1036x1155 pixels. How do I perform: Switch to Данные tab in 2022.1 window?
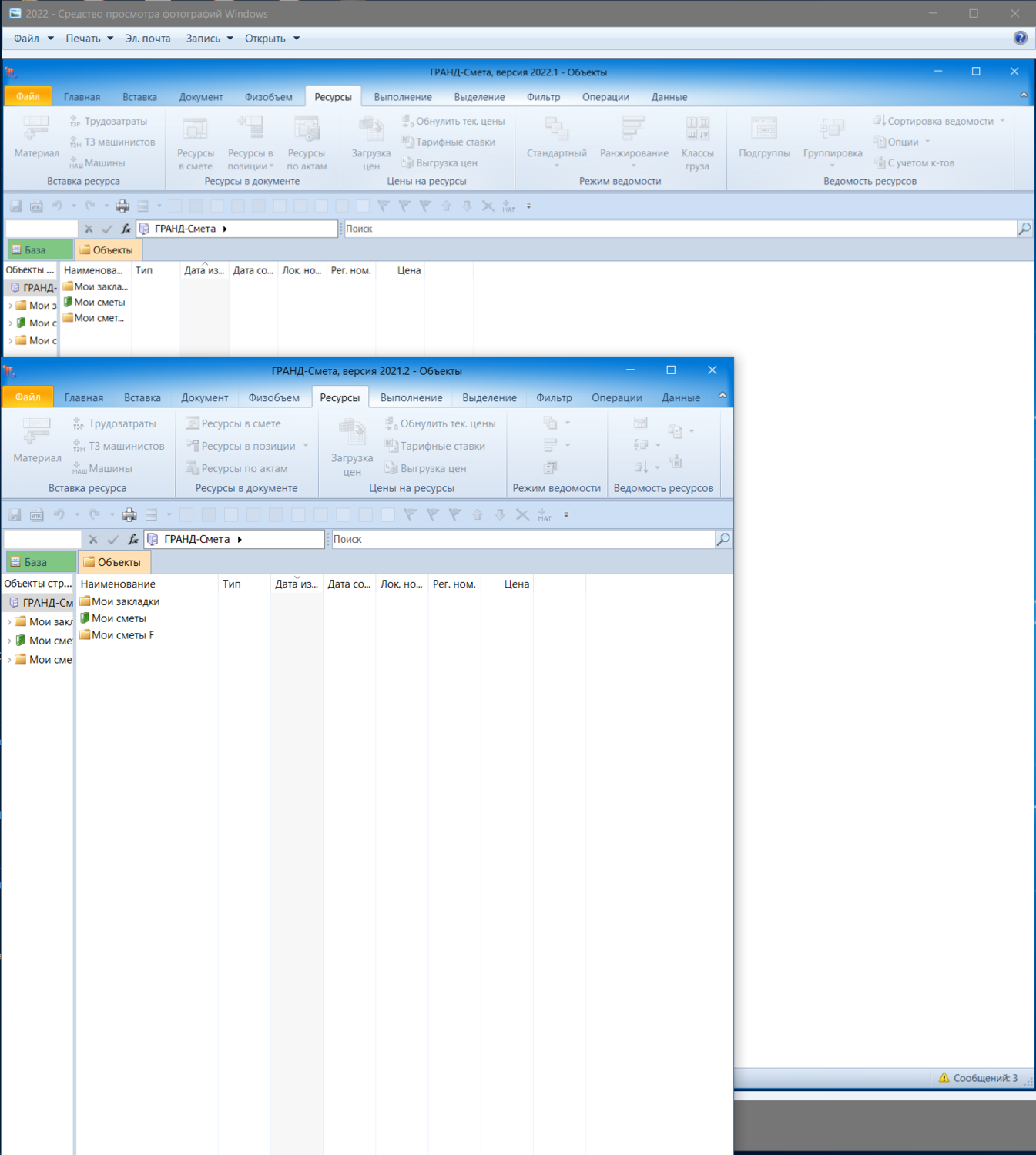point(669,97)
